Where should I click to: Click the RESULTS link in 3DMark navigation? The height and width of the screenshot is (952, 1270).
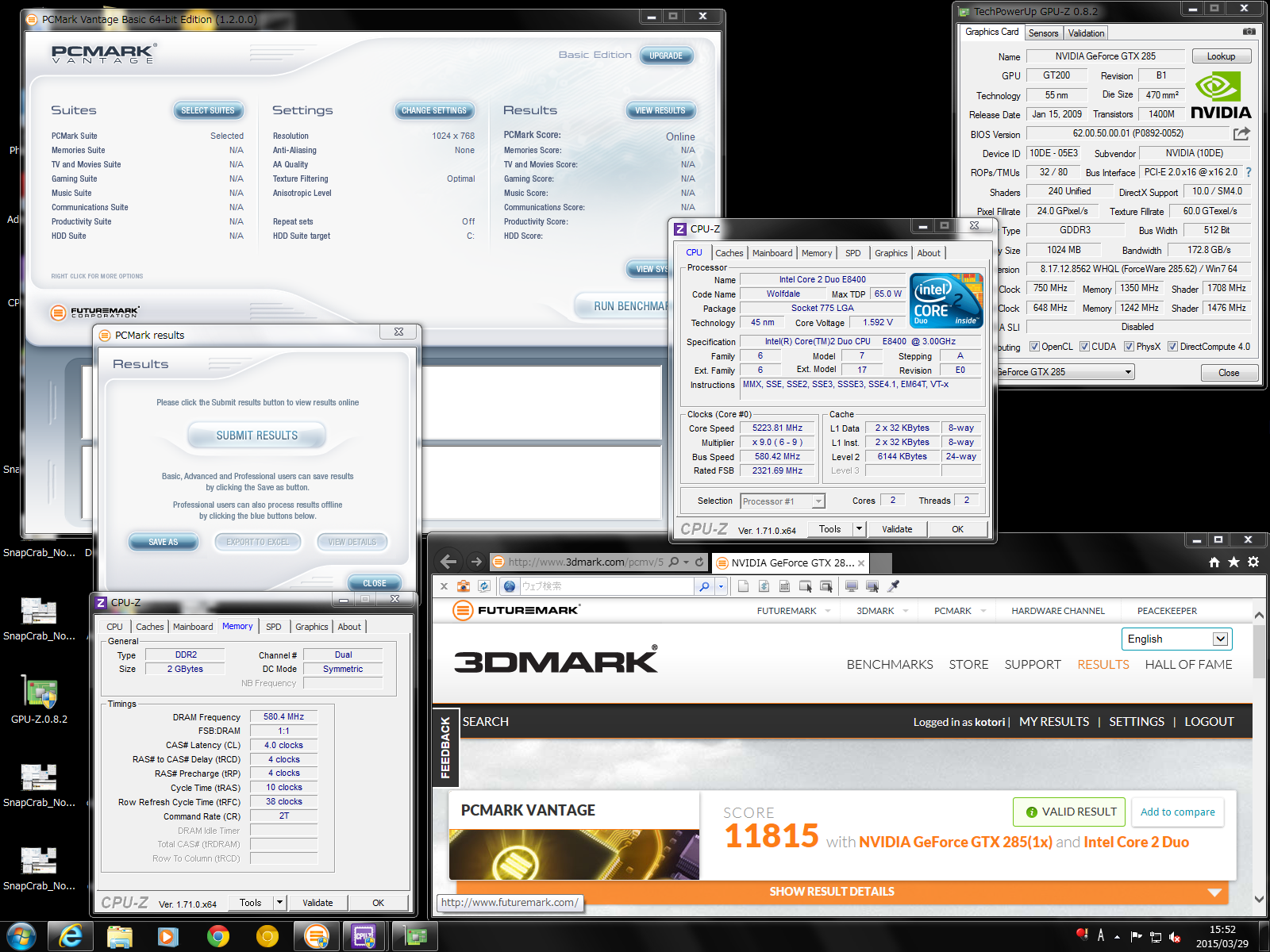pos(1103,664)
